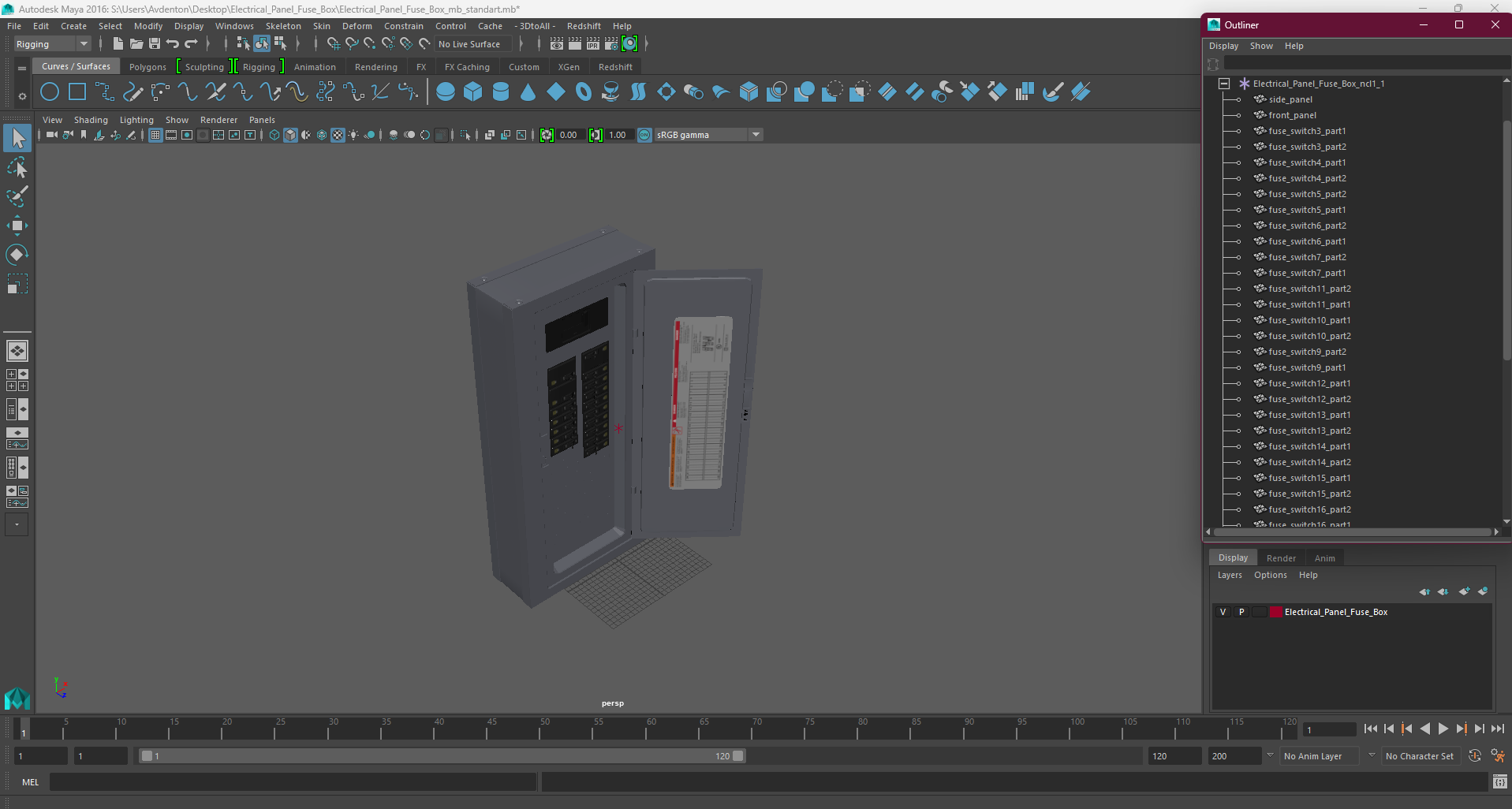This screenshot has width=1512, height=809.
Task: Click the Outliner horizontal scrollbar
Action: click(x=1352, y=532)
